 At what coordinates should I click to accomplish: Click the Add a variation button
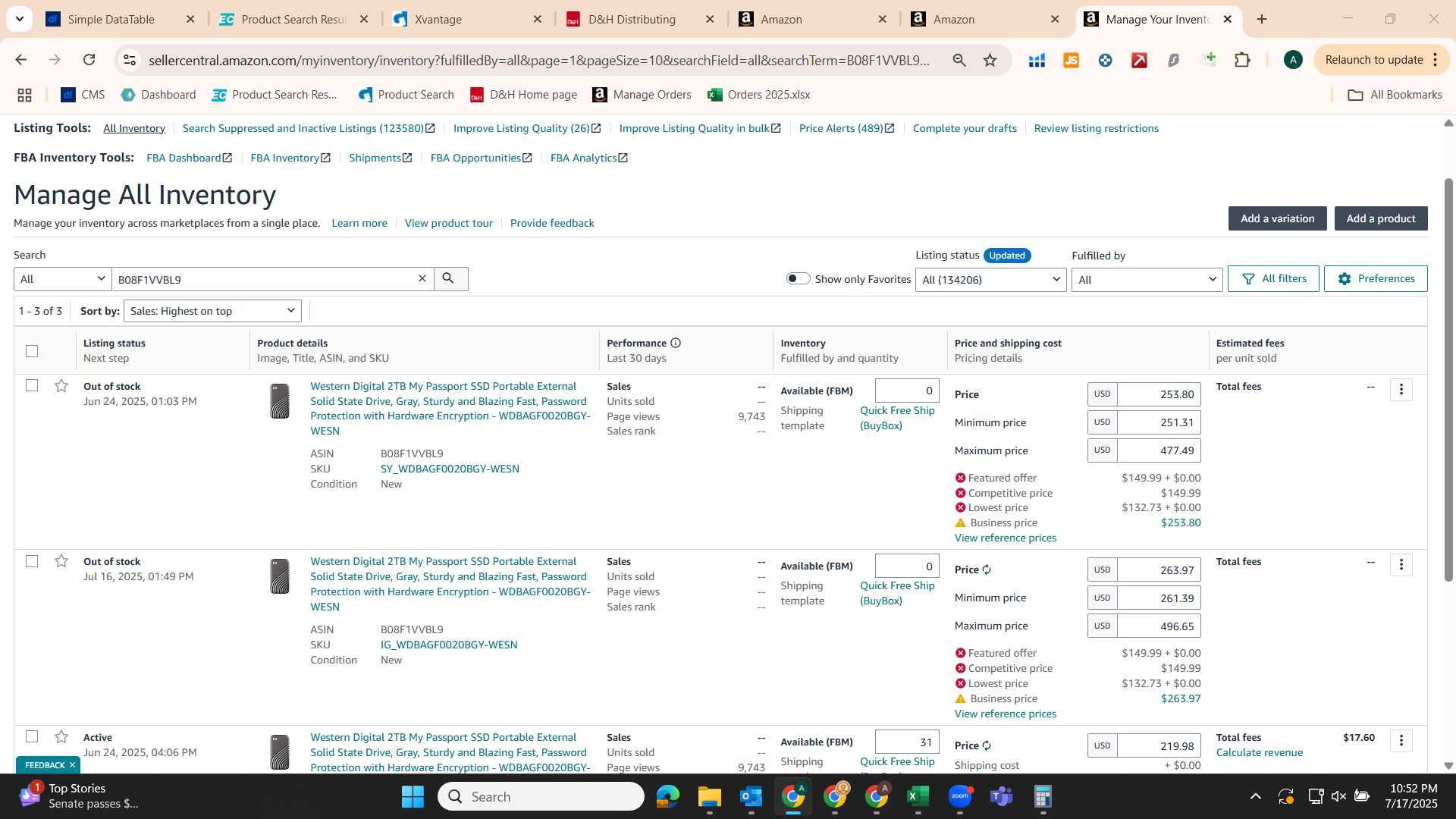click(1277, 218)
